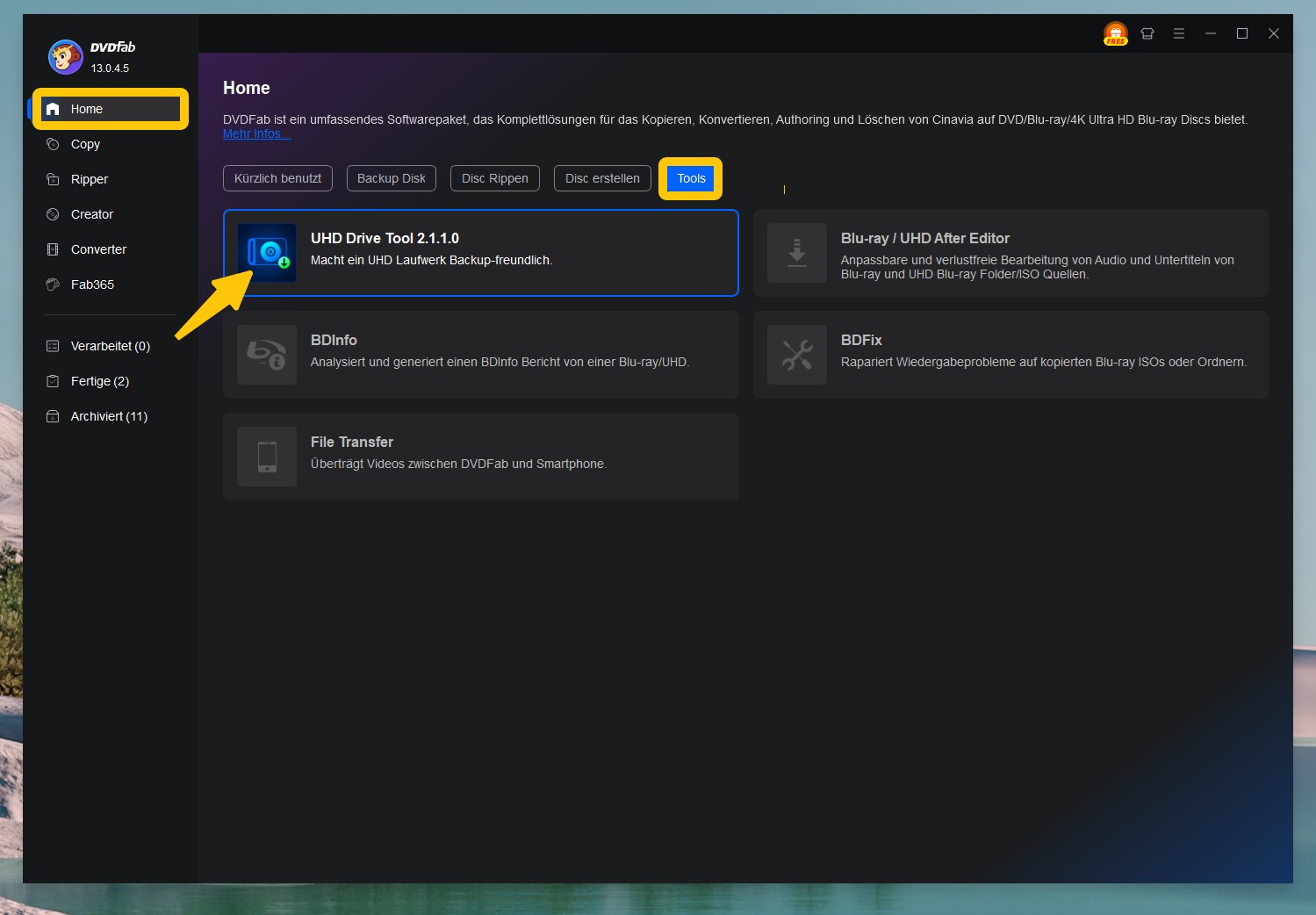Click the Backup Disk button

click(391, 178)
